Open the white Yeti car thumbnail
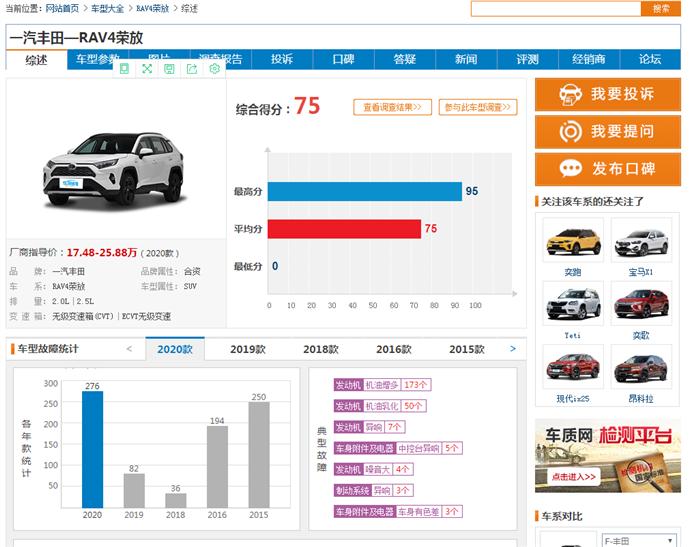This screenshot has width=700, height=547. 573,303
